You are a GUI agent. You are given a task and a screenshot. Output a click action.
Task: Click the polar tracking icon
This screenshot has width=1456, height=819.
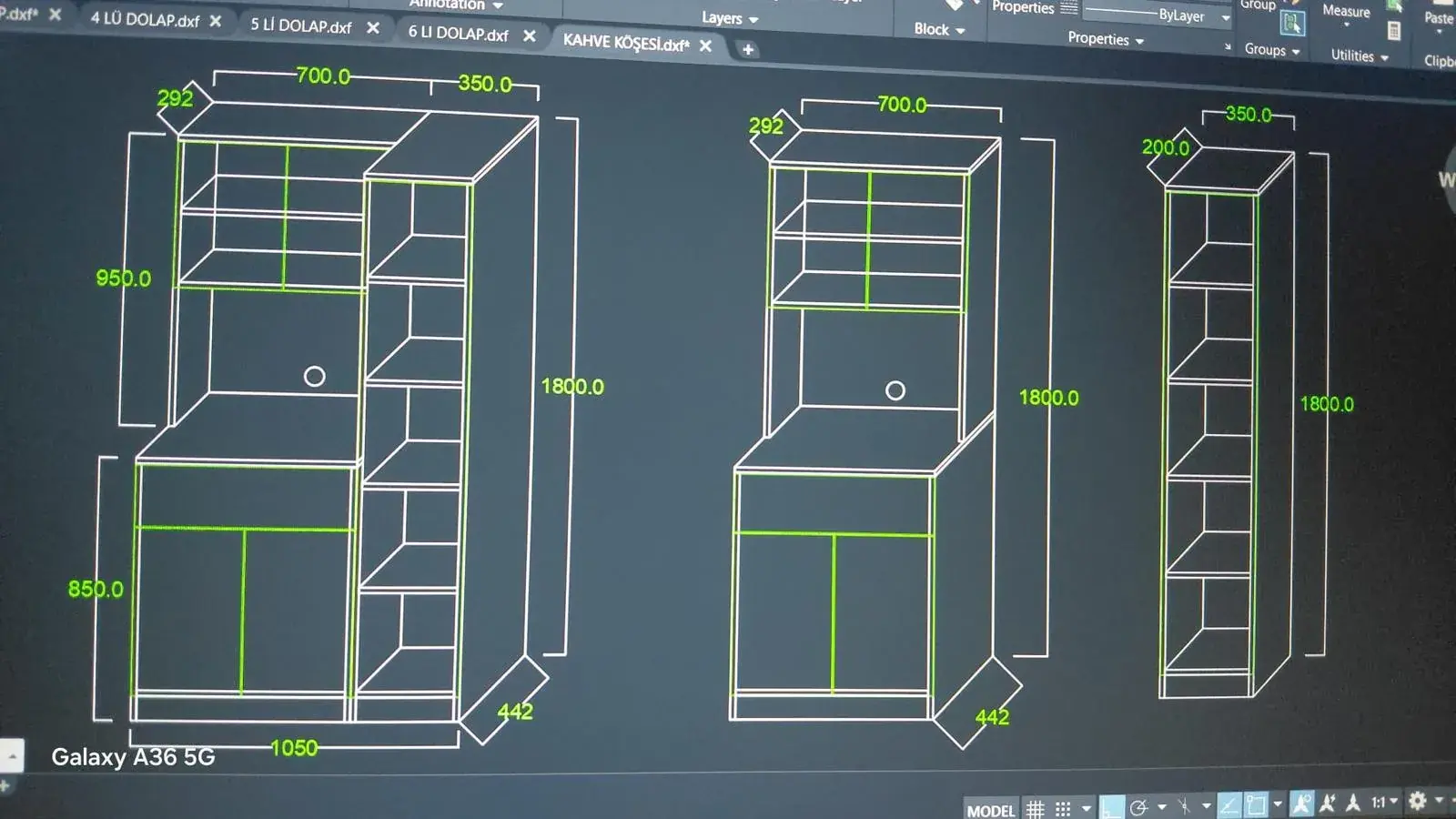1138,807
